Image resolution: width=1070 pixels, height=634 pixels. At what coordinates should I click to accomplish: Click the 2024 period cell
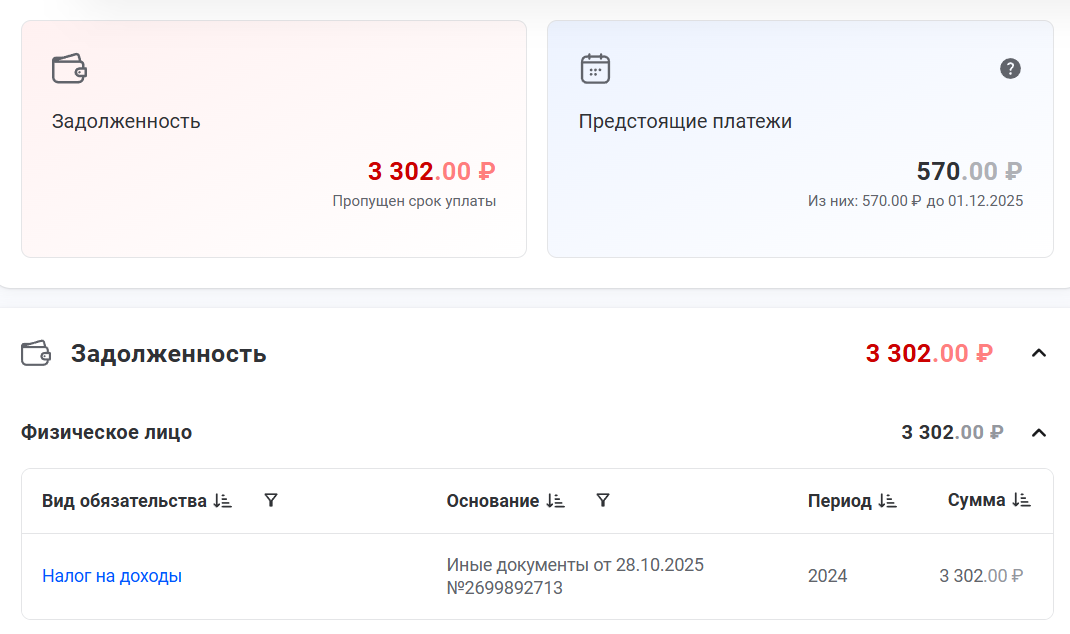[827, 576]
